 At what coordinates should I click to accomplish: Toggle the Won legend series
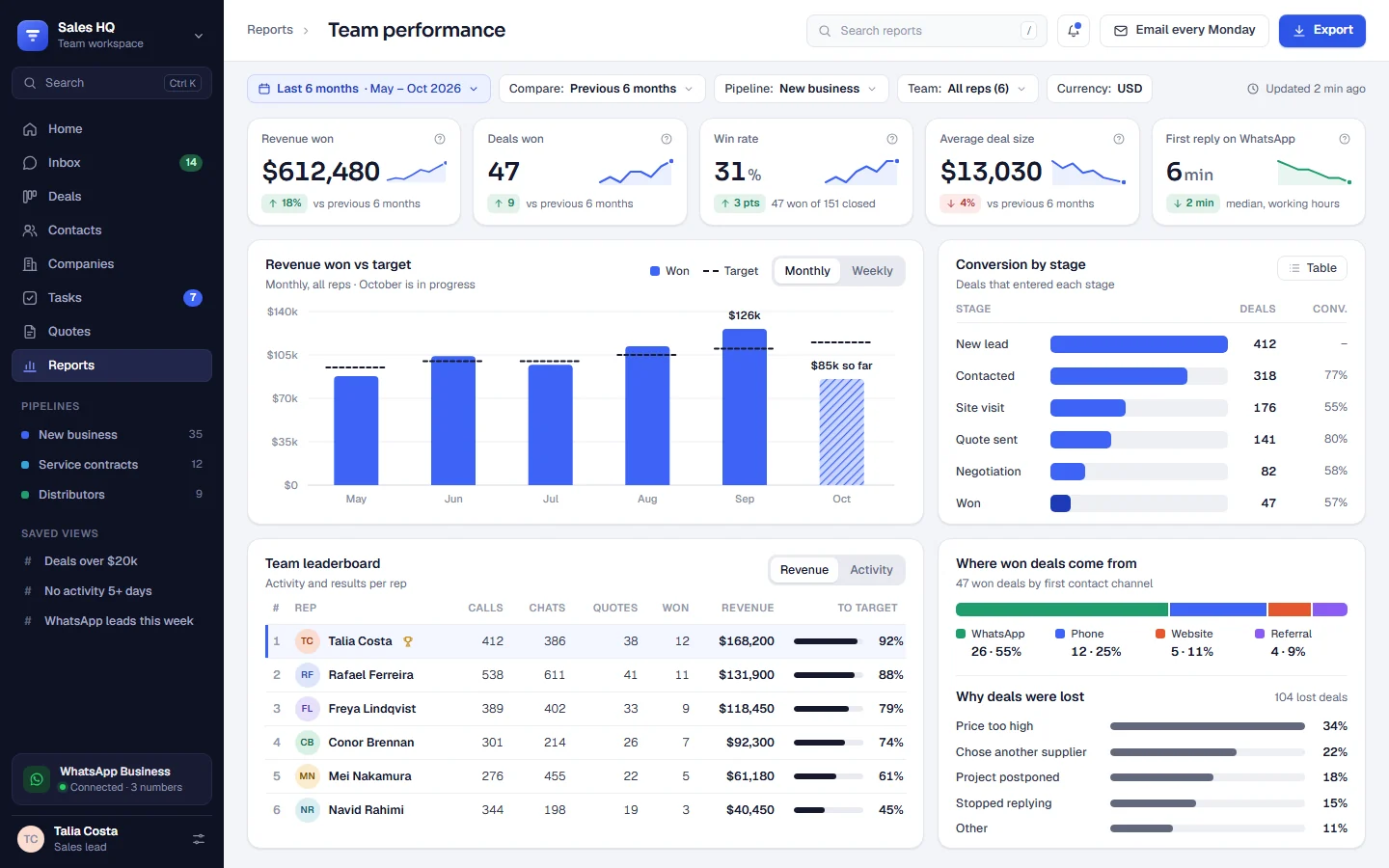click(x=669, y=271)
